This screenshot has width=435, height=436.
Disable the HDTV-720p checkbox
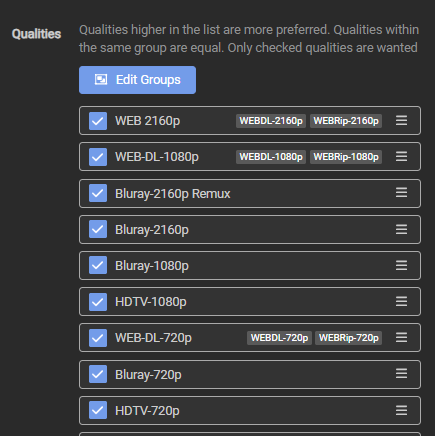tap(98, 410)
